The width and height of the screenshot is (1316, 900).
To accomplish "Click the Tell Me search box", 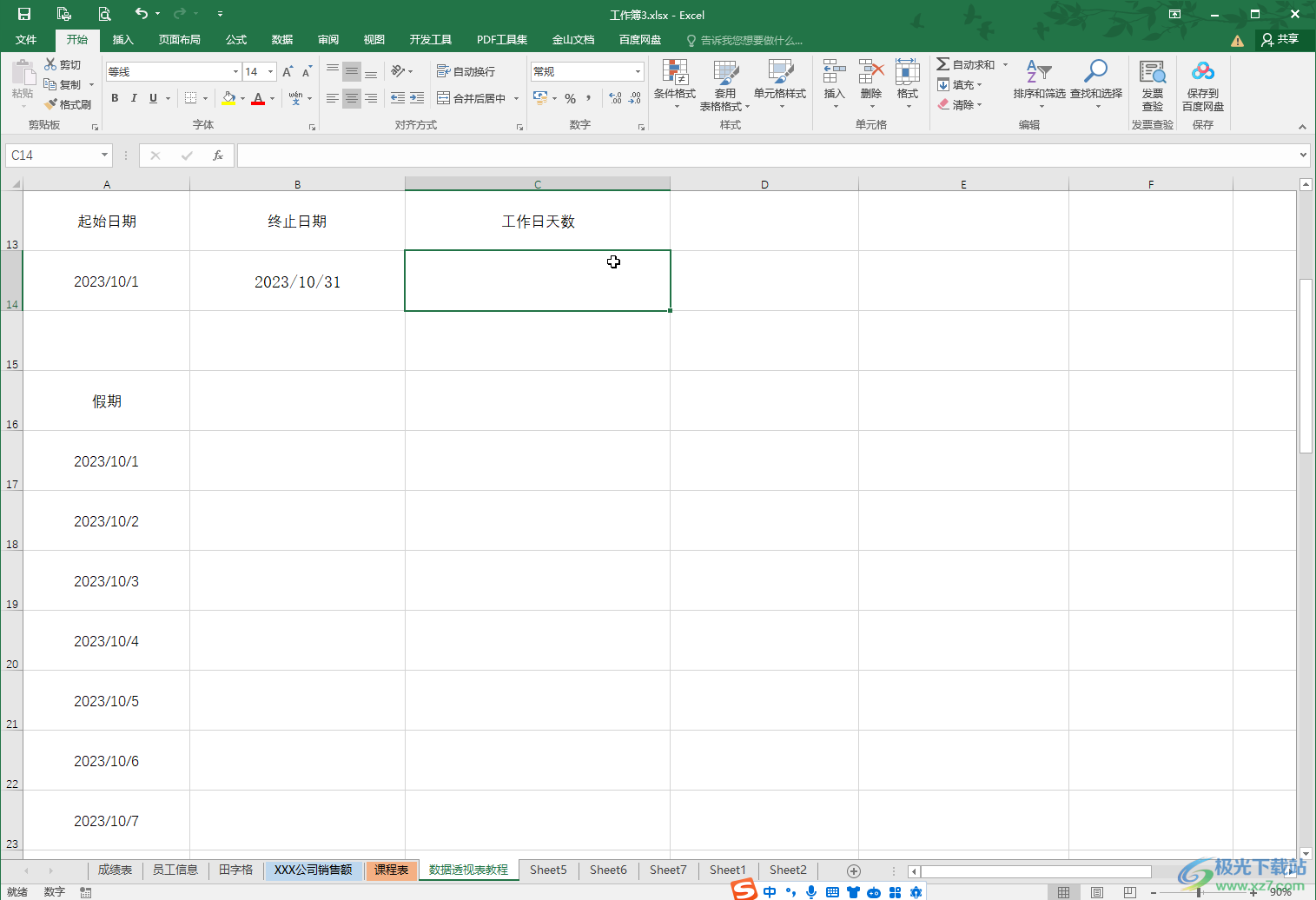I will pyautogui.click(x=745, y=40).
